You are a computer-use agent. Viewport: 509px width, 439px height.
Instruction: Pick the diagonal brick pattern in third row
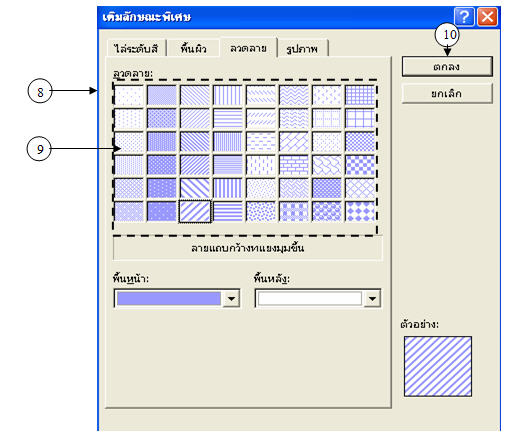coord(294,142)
